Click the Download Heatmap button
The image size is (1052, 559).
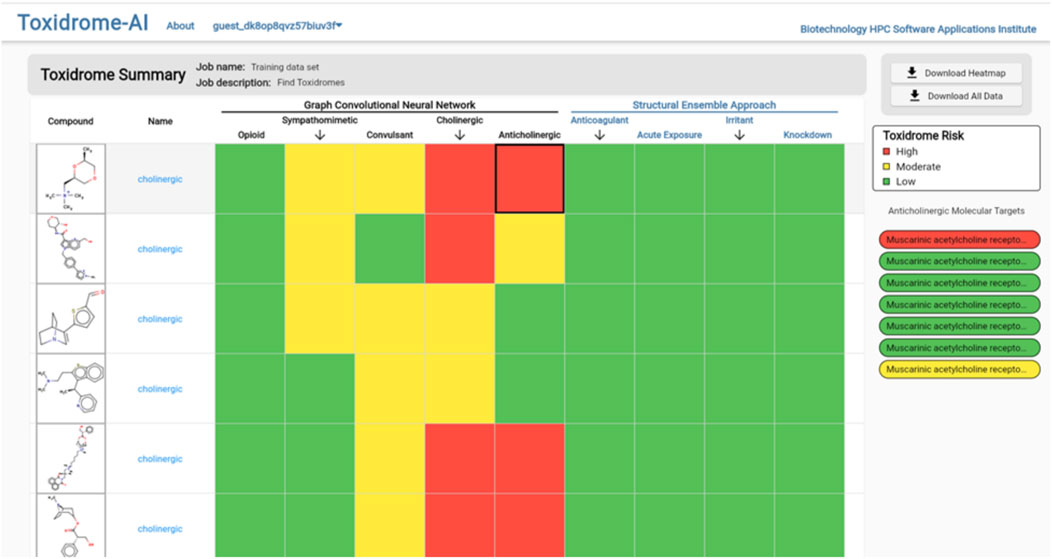957,72
